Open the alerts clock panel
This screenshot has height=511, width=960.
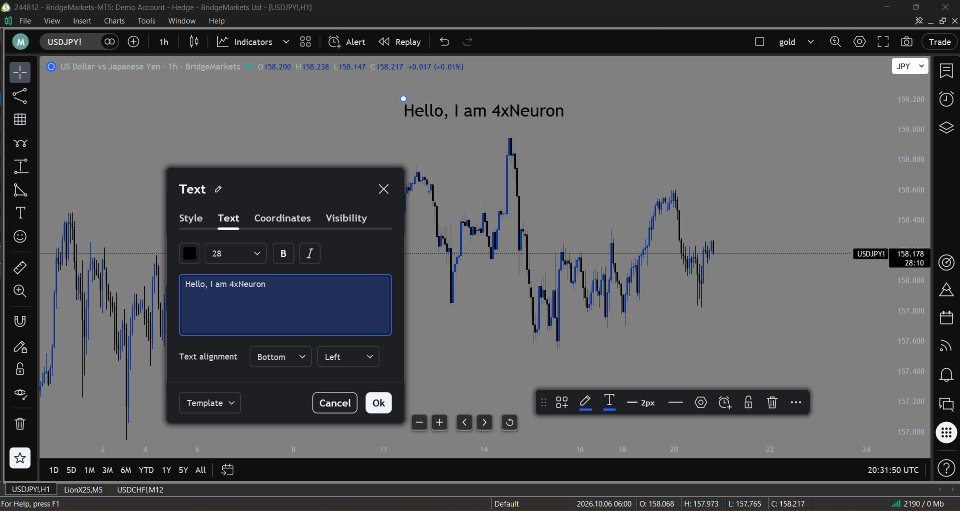(x=946, y=99)
